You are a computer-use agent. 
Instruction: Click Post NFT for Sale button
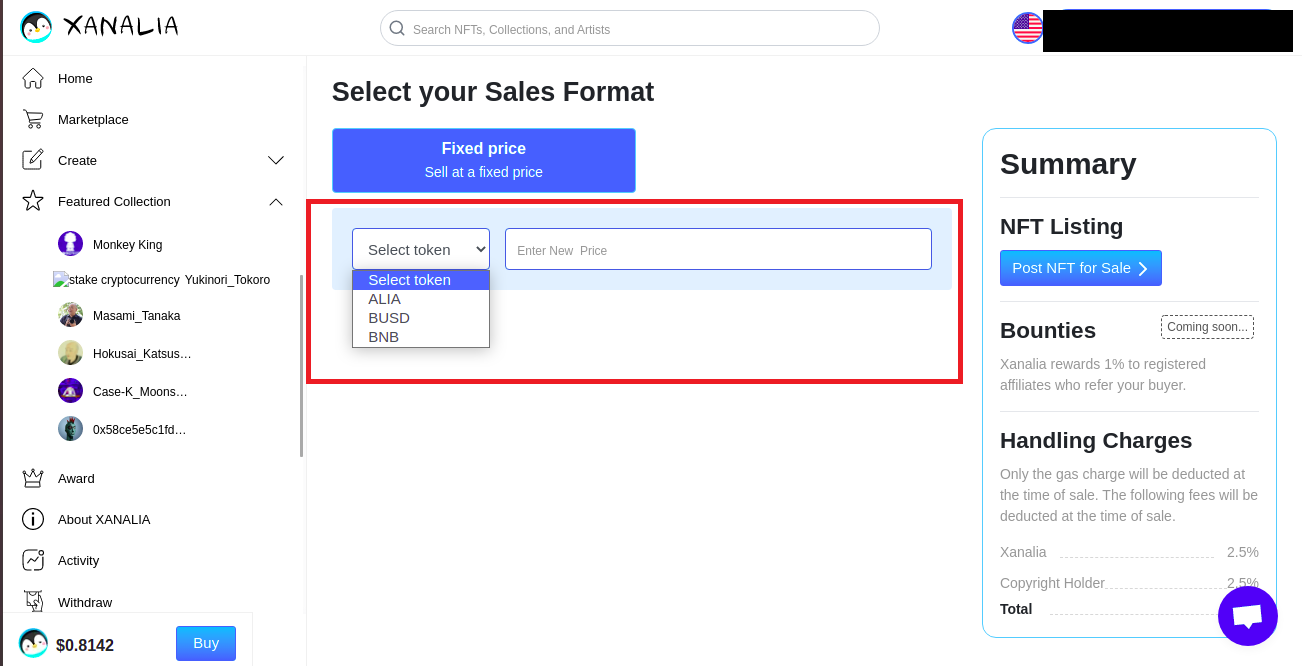[1080, 268]
